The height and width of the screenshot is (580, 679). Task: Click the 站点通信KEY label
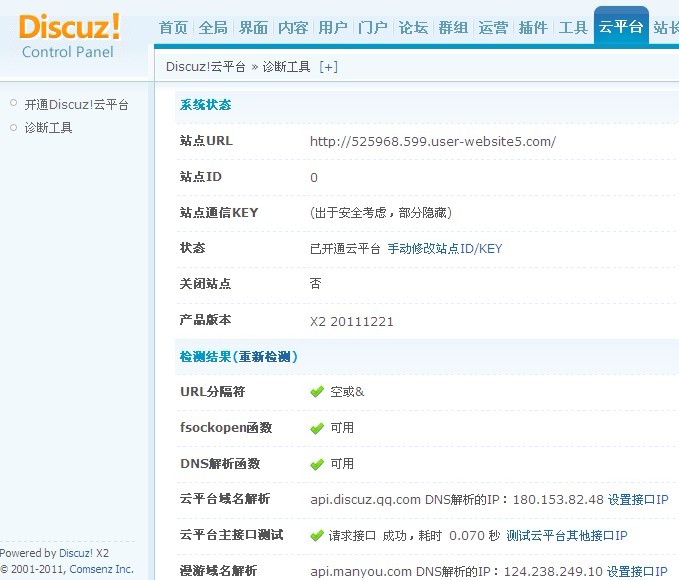[219, 212]
